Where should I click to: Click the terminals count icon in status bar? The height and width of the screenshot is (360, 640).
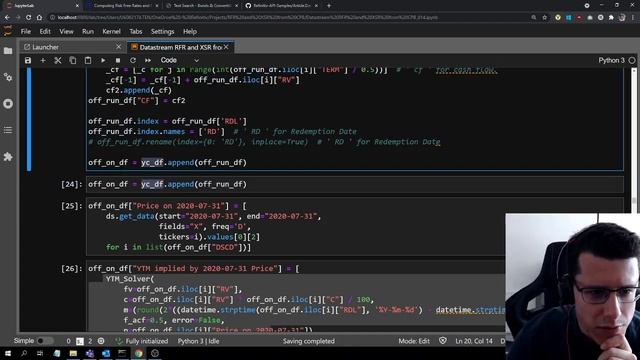(80, 341)
